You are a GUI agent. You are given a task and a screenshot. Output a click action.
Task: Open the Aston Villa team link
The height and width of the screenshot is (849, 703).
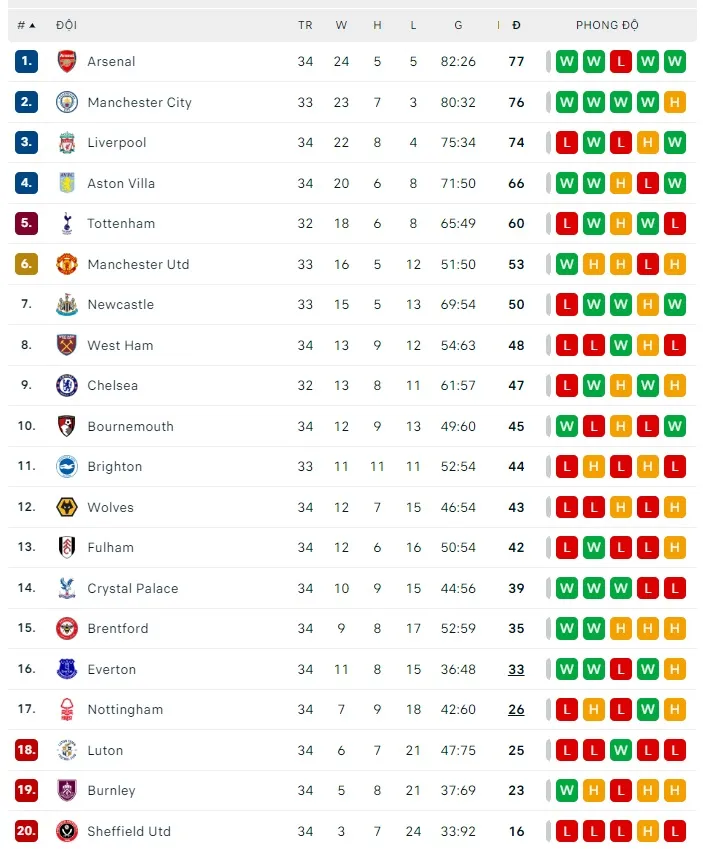coord(121,183)
